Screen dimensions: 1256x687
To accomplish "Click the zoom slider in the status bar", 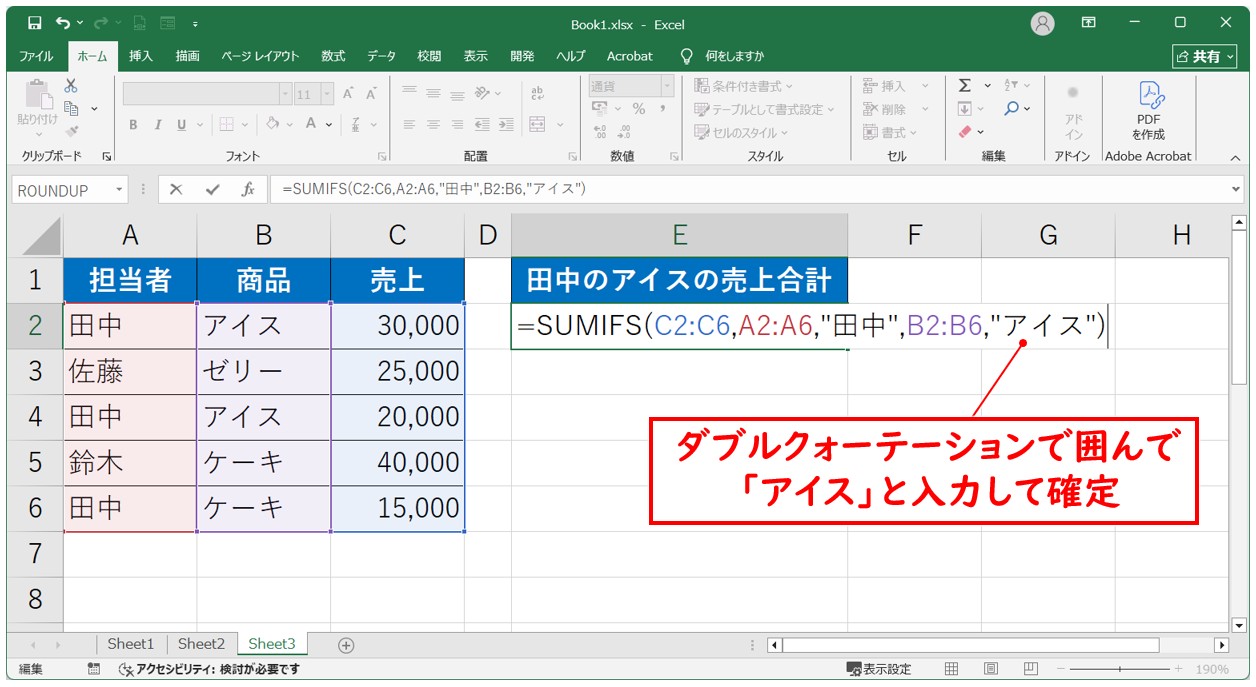I will [1119, 669].
